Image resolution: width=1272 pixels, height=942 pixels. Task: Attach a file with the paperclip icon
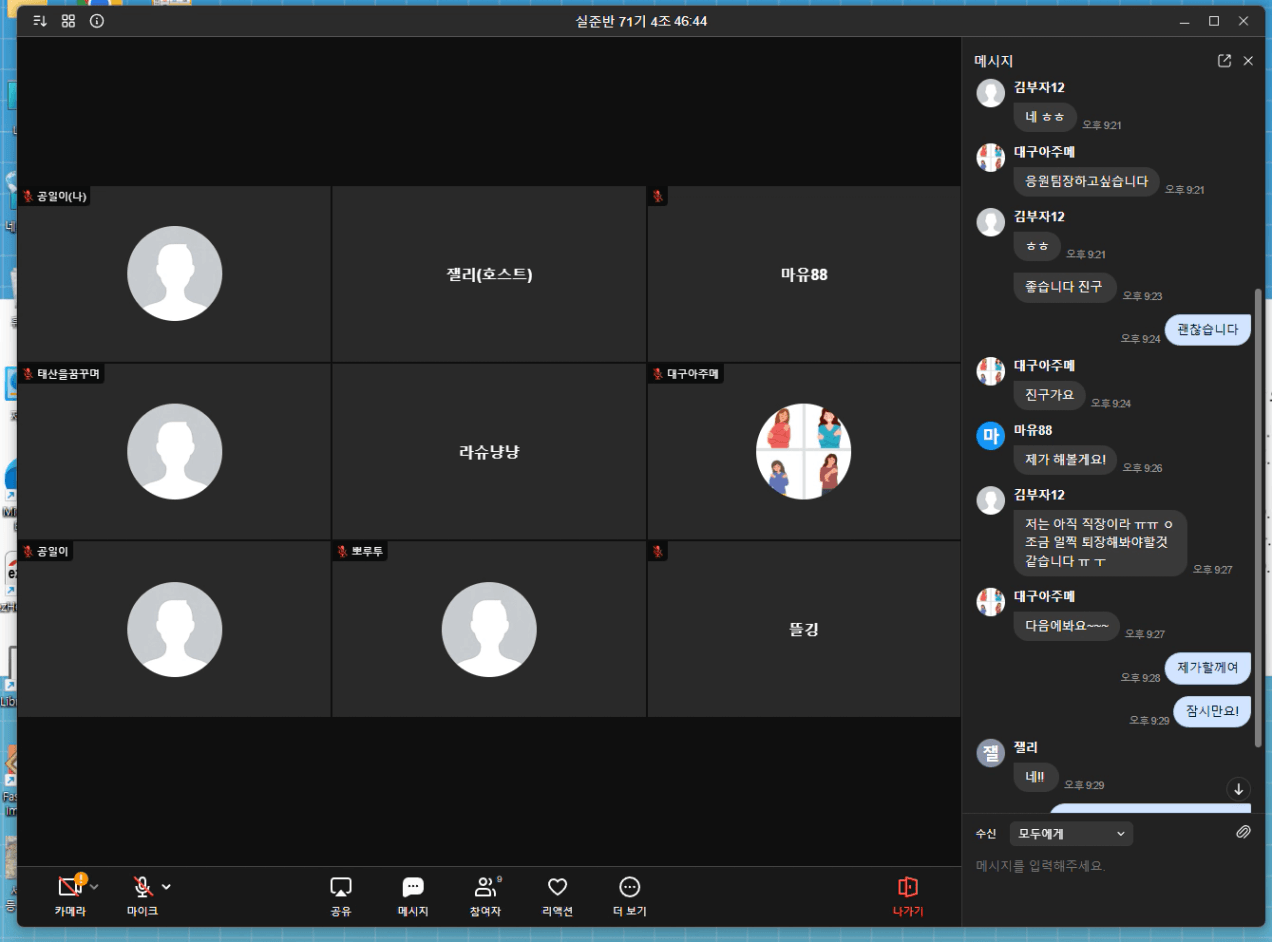pos(1243,832)
